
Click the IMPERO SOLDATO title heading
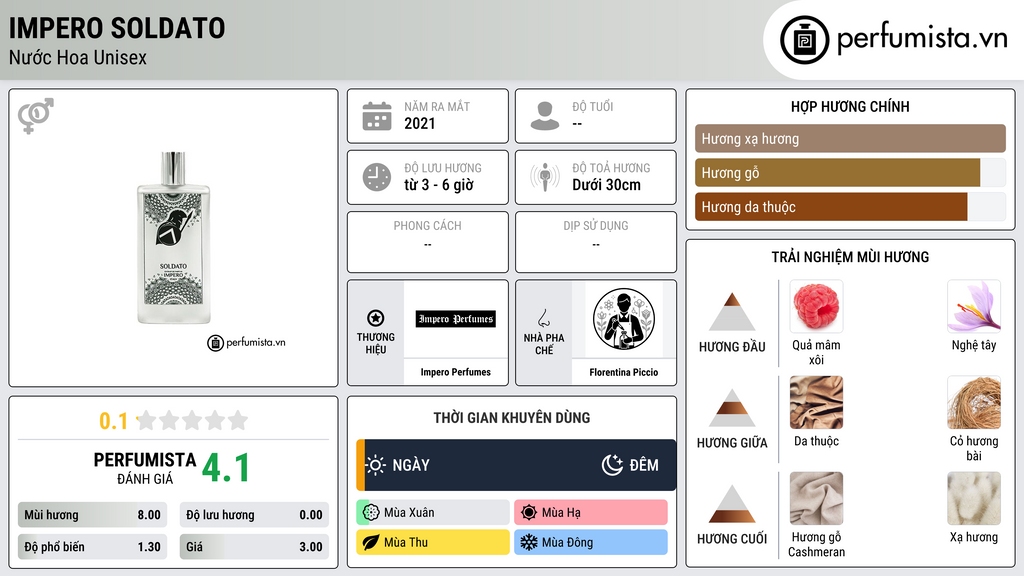point(117,28)
